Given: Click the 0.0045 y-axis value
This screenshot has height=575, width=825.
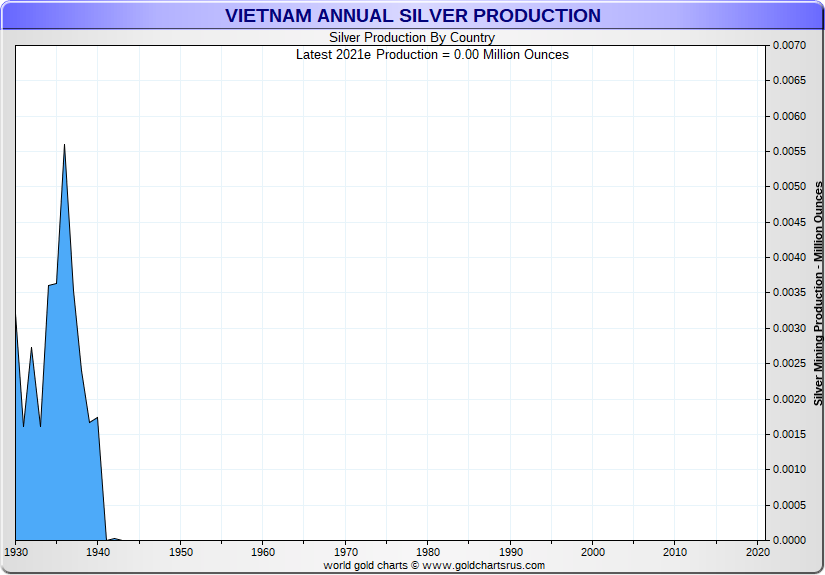Looking at the screenshot, I should point(789,222).
